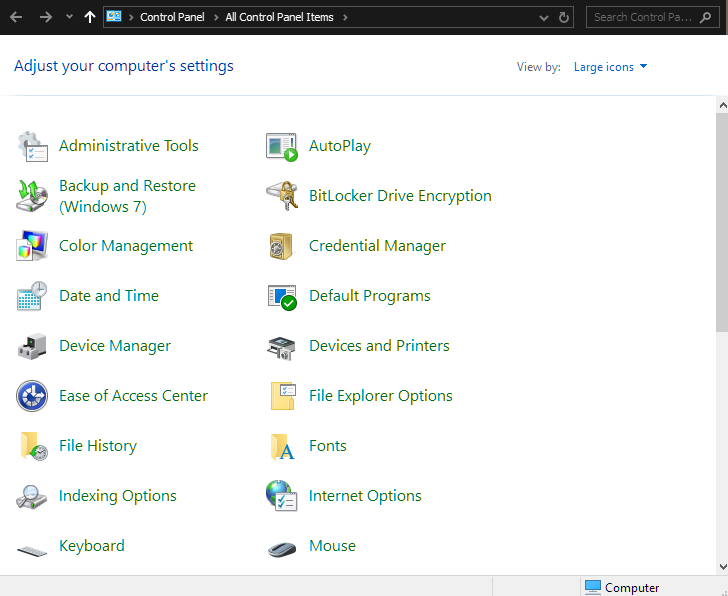Open the Ease of Access Center icon

[32, 396]
